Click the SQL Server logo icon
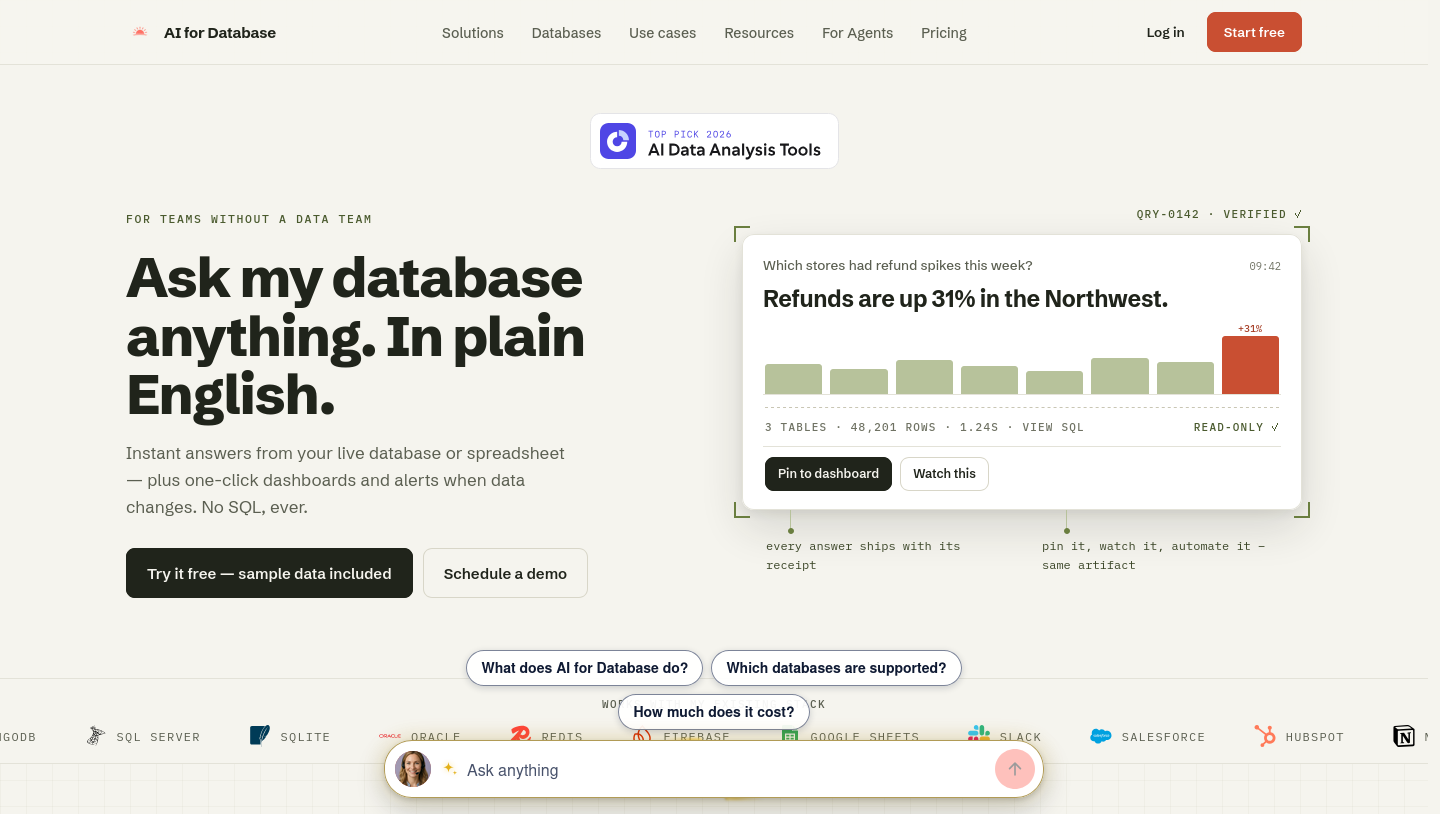Image resolution: width=1440 pixels, height=814 pixels. (96, 736)
